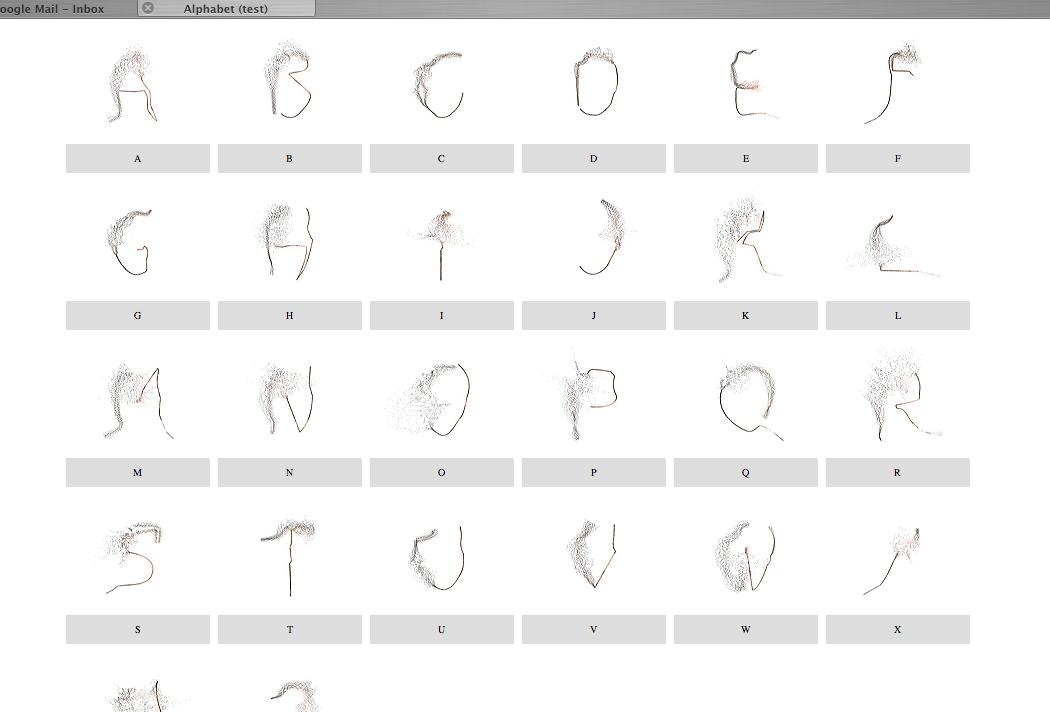The height and width of the screenshot is (712, 1050).
Task: Click the gray button labeled C
Action: pos(442,159)
